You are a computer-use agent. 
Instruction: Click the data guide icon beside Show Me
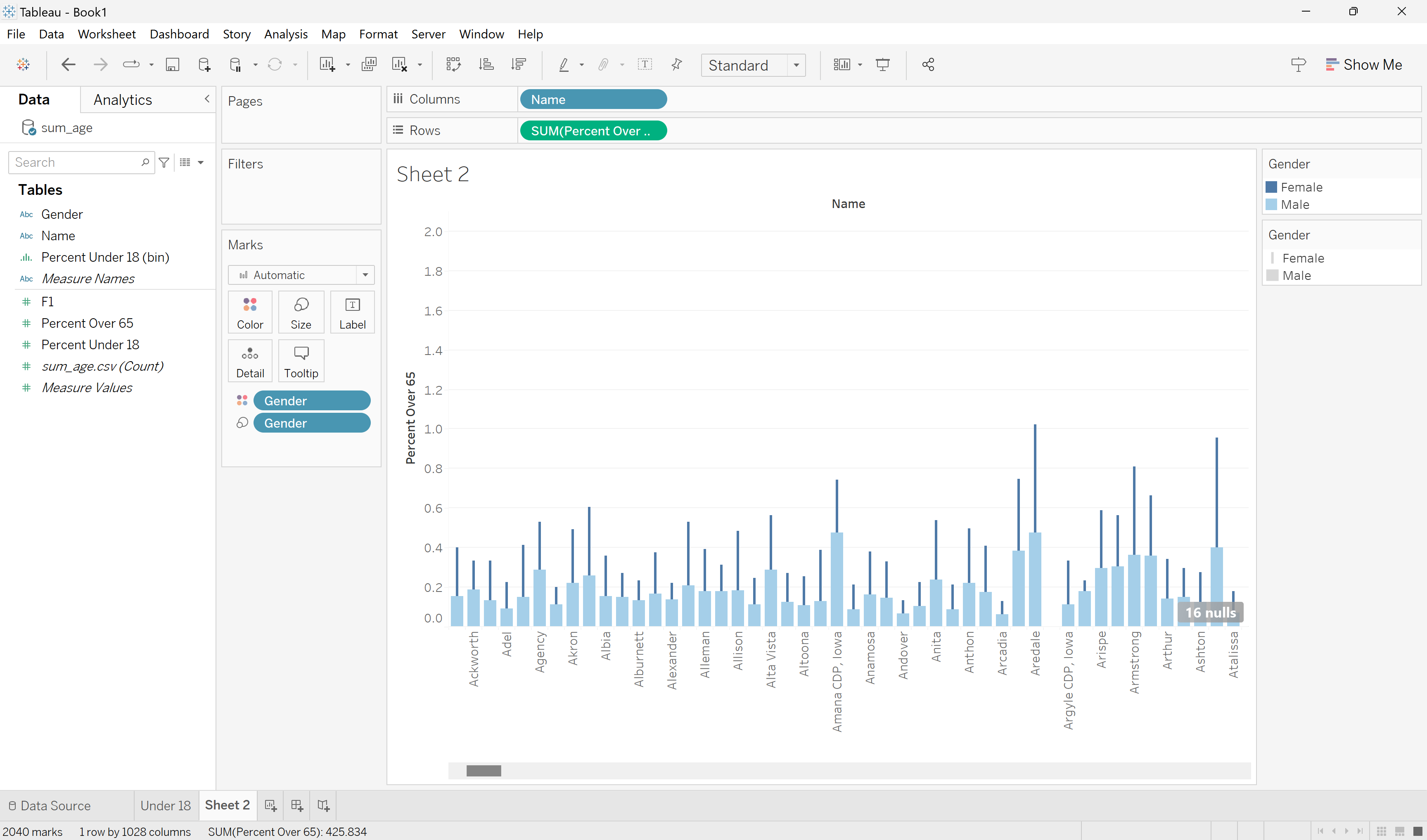tap(1299, 64)
